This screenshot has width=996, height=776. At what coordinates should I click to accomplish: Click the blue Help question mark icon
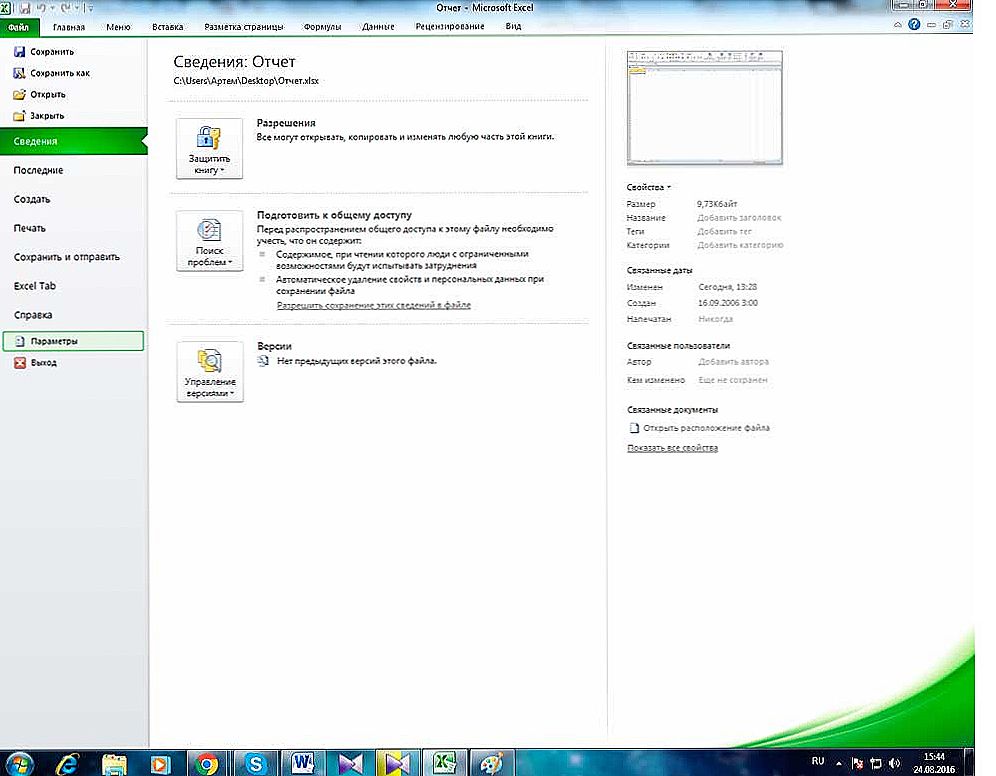[914, 25]
